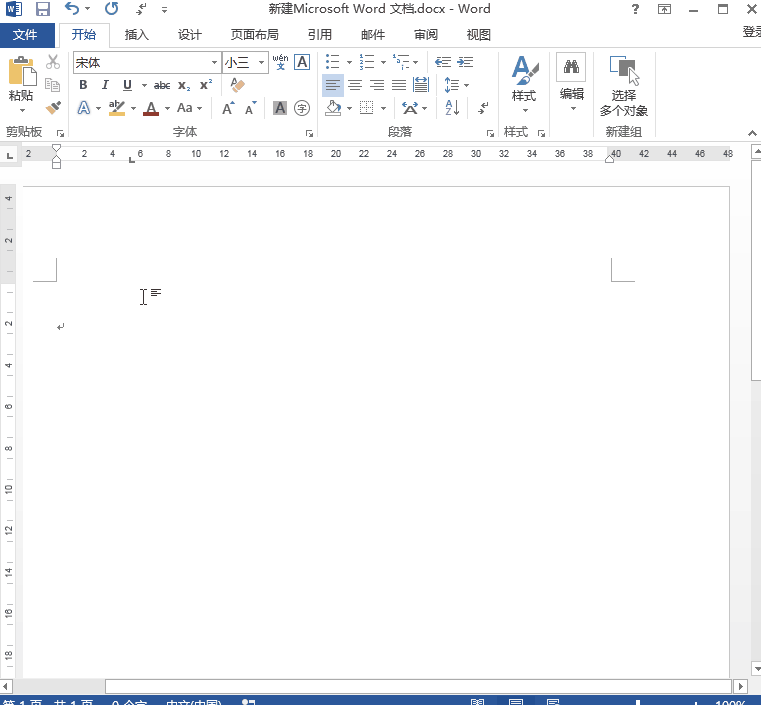Toggle Underline formatting

tap(127, 85)
